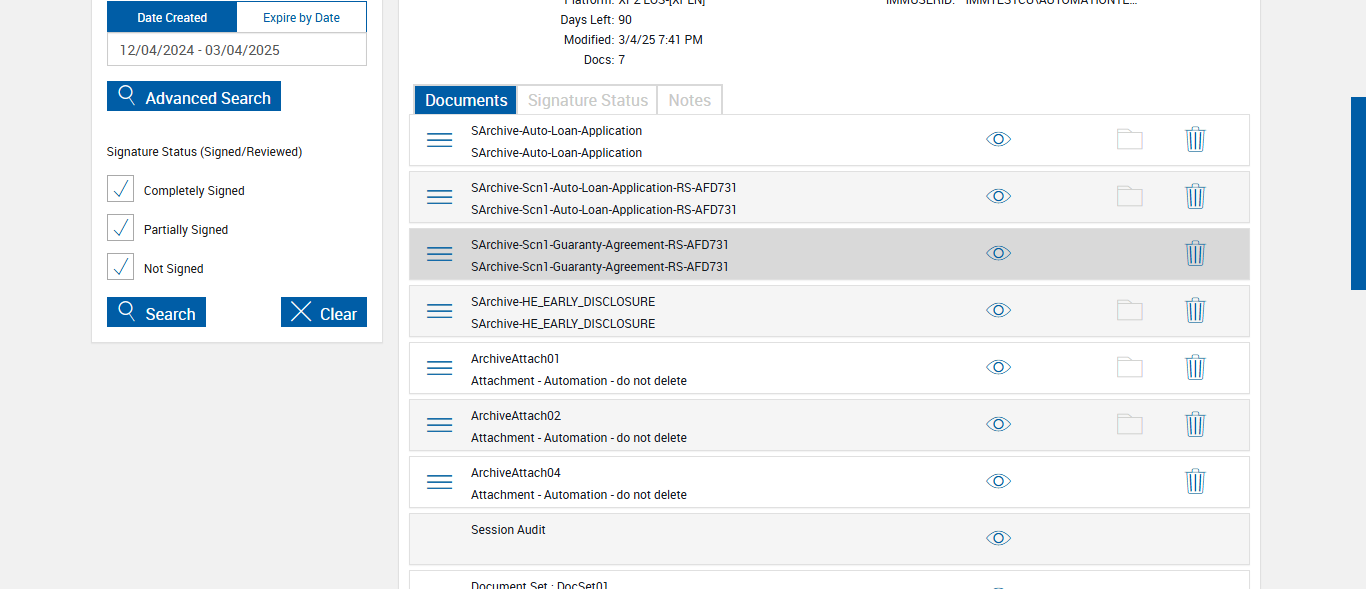
Task: Open hamburger menu for SArchive-HE_EARLY_DISCLOSURE row
Action: tap(440, 311)
